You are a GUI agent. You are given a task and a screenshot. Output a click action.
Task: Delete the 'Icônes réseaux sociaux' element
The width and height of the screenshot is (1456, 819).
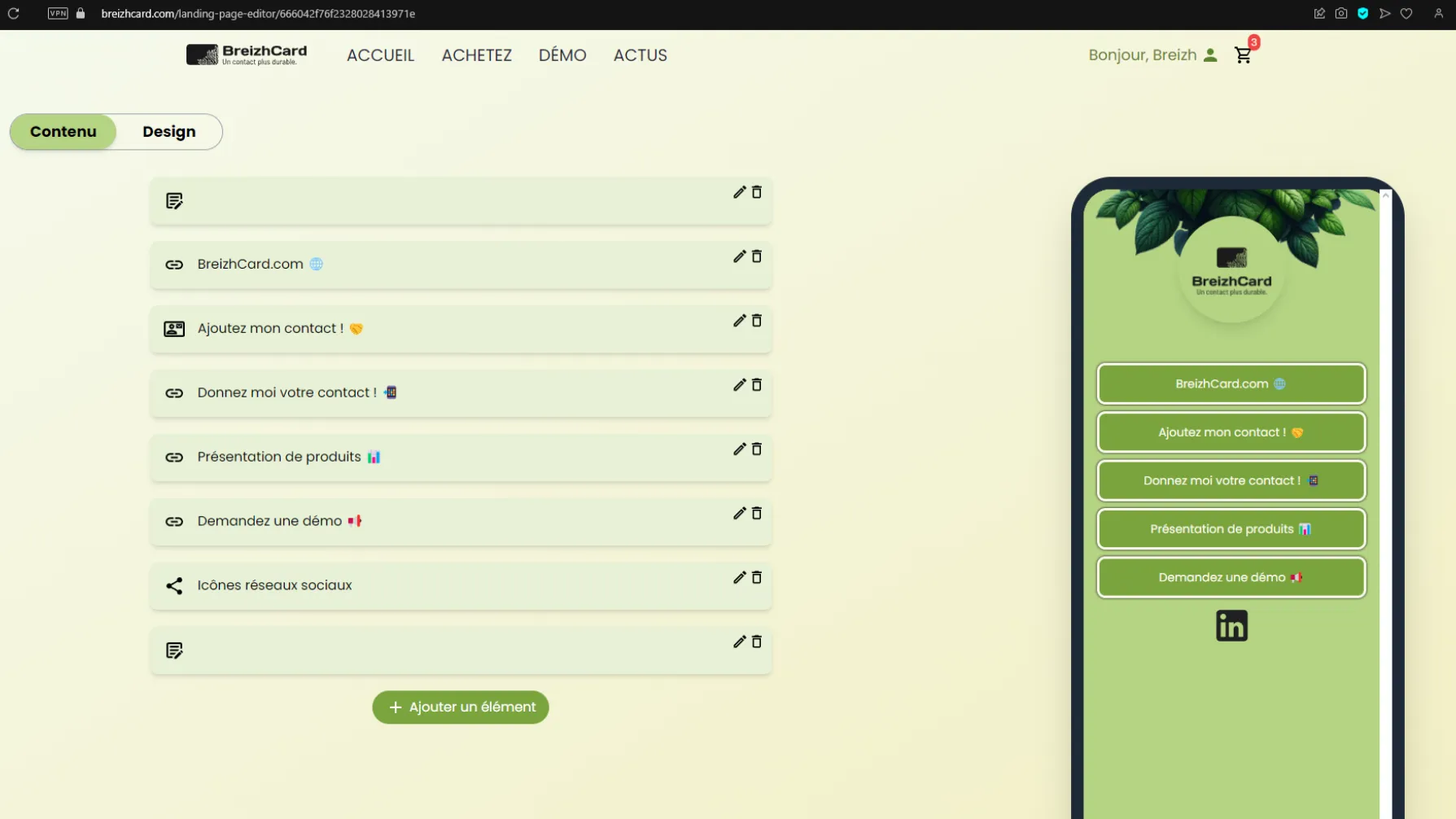pos(756,578)
